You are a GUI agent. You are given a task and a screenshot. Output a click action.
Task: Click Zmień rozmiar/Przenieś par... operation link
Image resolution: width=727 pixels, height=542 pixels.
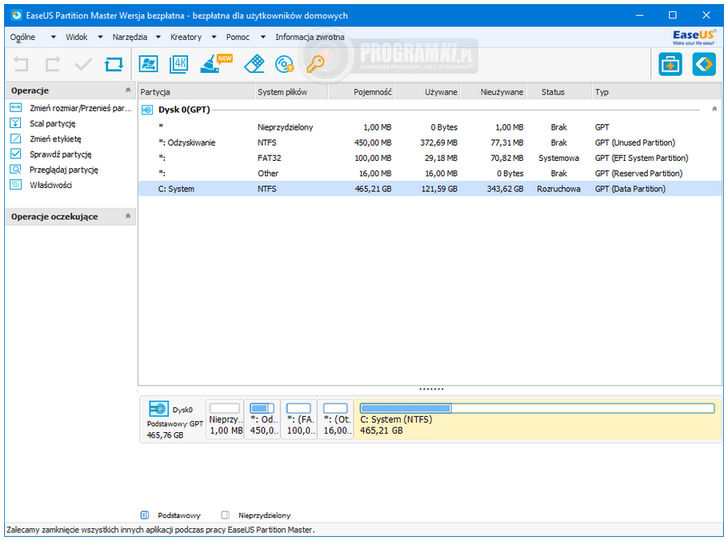(81, 108)
